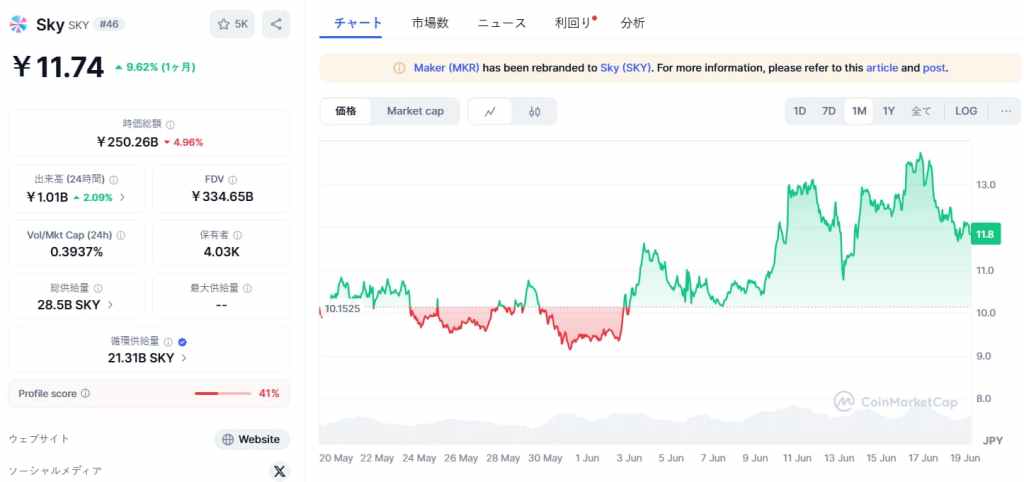Image resolution: width=1024 pixels, height=482 pixels.
Task: Open the 市場数 tab
Action: [430, 23]
